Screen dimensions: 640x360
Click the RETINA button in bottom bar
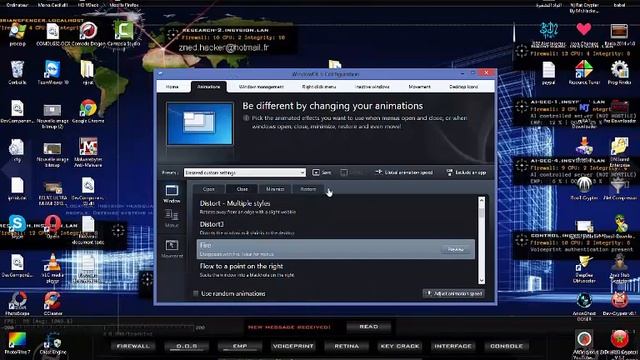point(347,346)
